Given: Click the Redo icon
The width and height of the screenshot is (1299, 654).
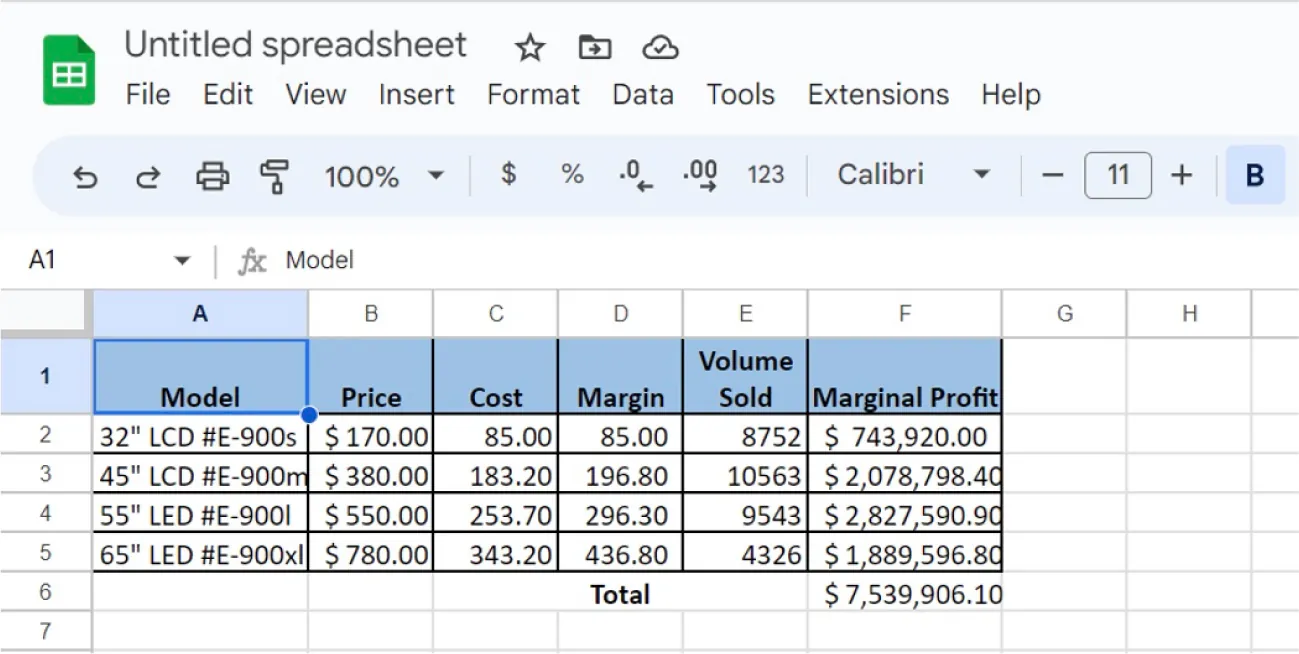Looking at the screenshot, I should (148, 176).
